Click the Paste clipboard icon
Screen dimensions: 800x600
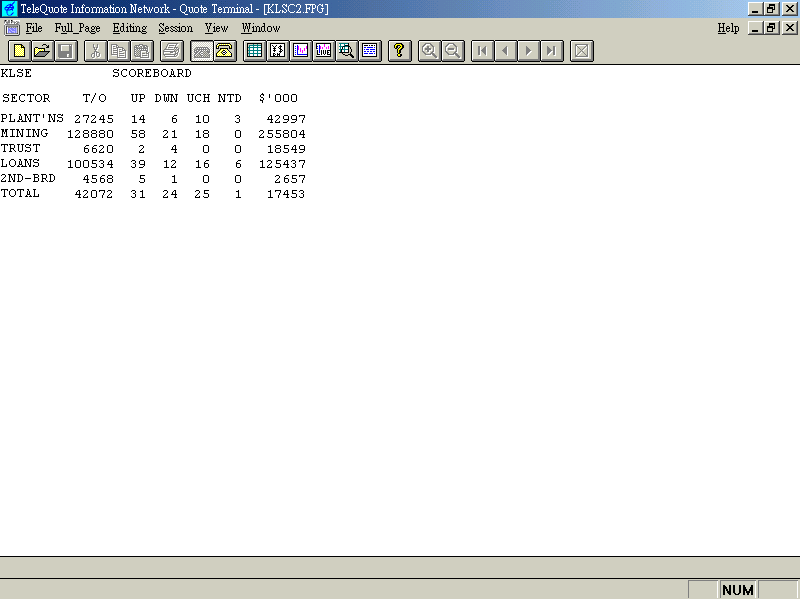(x=142, y=51)
